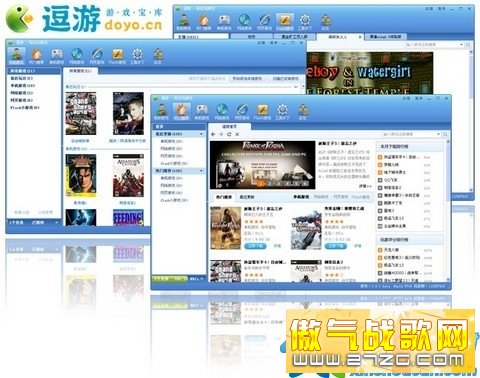Screen dimensions: 480x378
Task: Open the gear tools icon in front window
Action: (x=282, y=111)
